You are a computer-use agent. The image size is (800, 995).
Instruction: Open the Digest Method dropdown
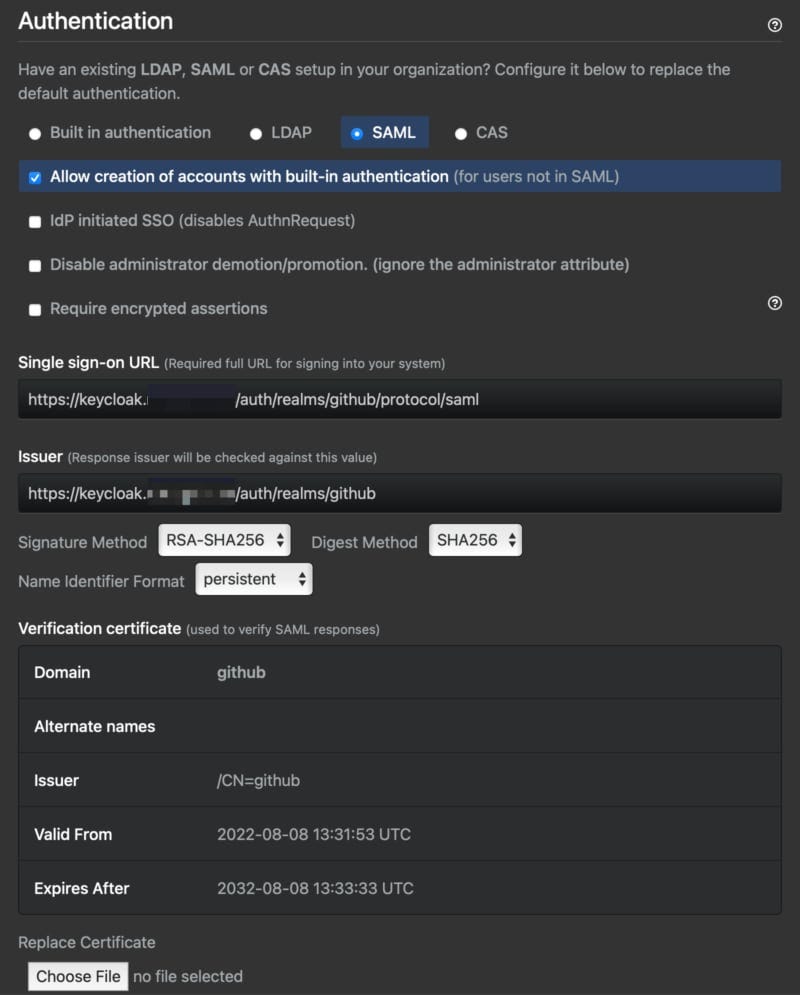[476, 541]
